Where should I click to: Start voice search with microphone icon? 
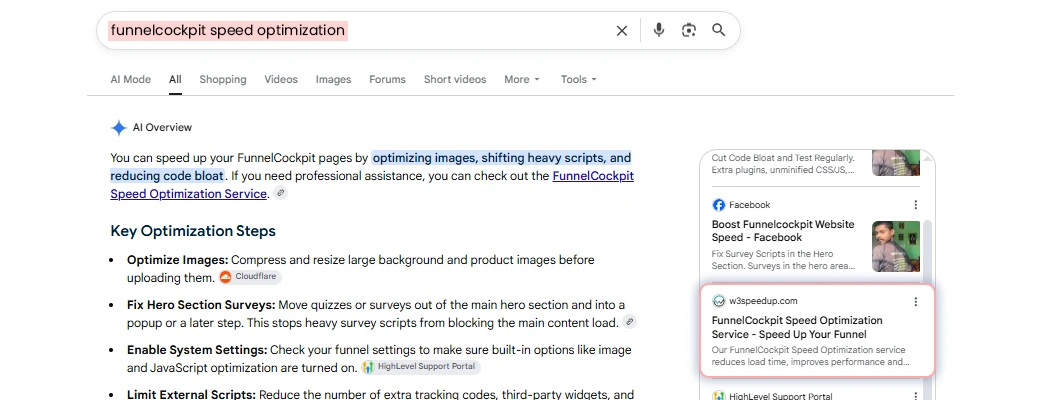(659, 30)
